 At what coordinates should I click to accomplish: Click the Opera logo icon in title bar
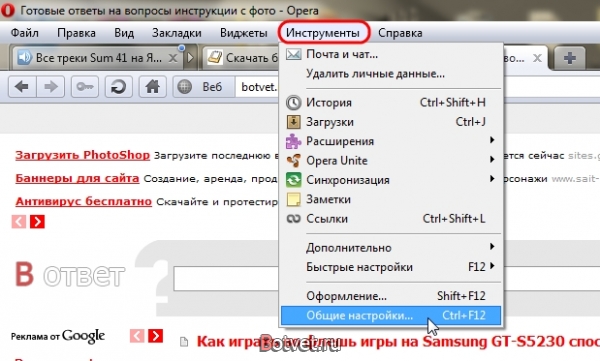tap(7, 10)
